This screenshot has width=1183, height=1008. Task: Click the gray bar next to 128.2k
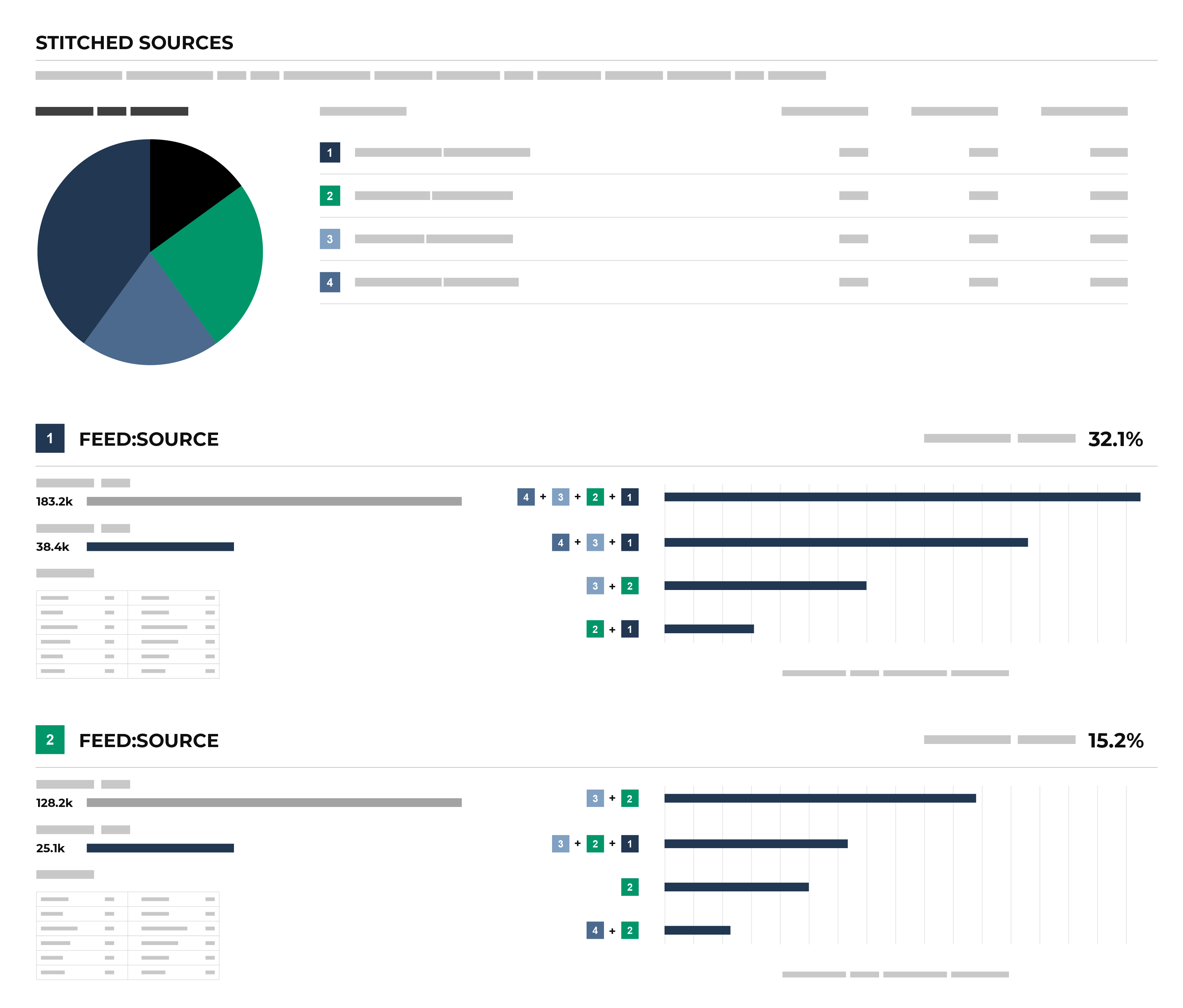coord(274,802)
